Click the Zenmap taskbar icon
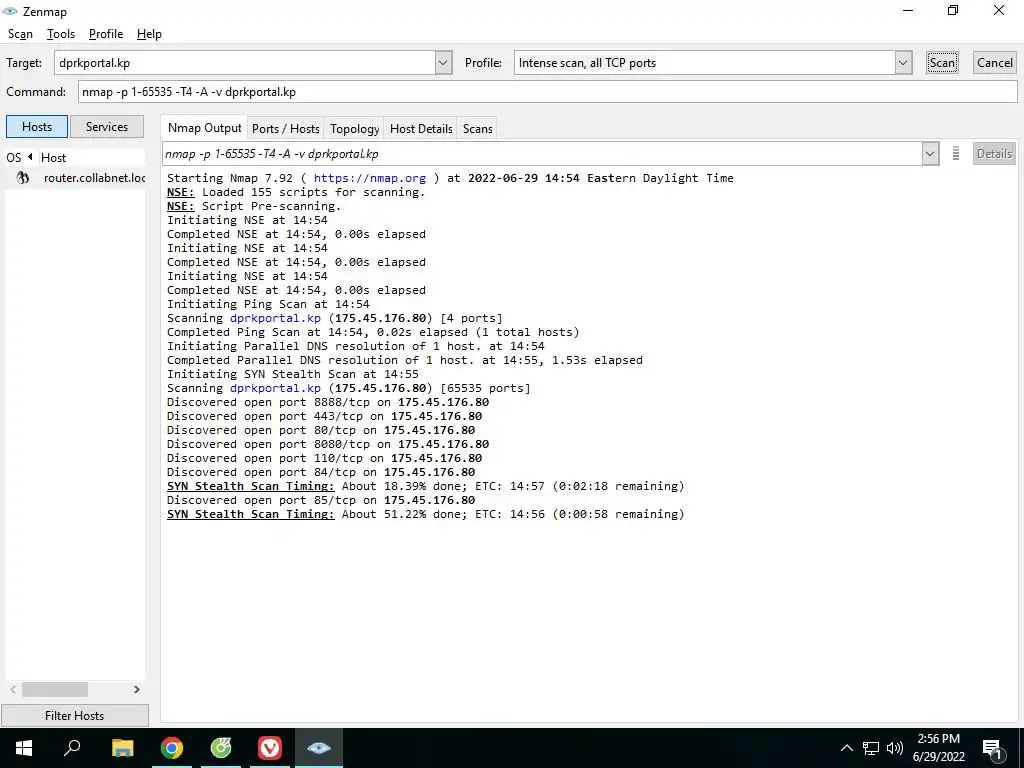Image resolution: width=1024 pixels, height=768 pixels. click(x=319, y=748)
